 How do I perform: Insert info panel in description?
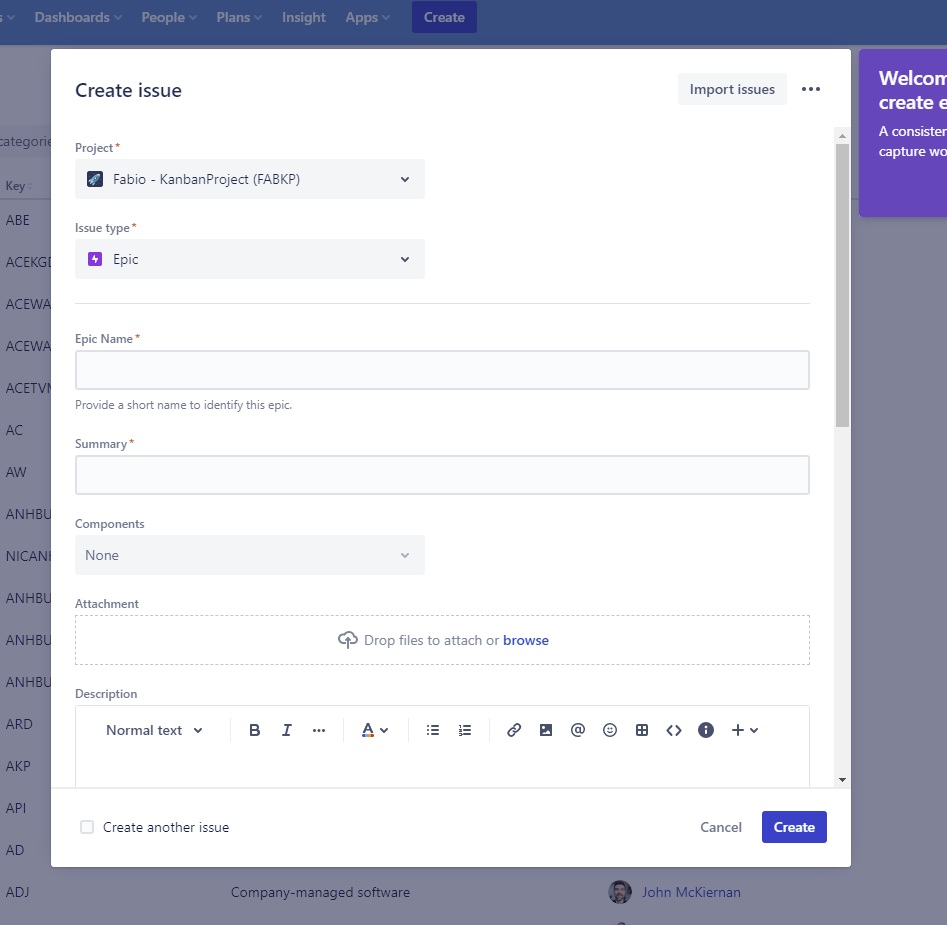point(705,730)
